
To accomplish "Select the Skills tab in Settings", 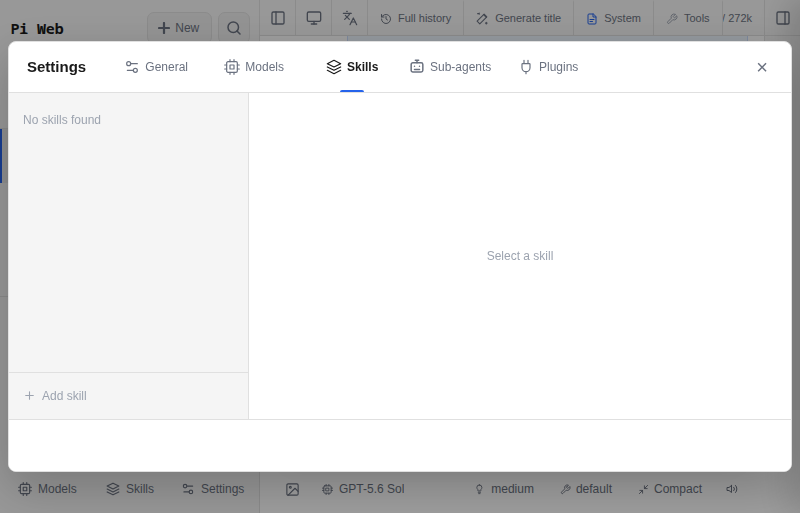I will [x=352, y=67].
